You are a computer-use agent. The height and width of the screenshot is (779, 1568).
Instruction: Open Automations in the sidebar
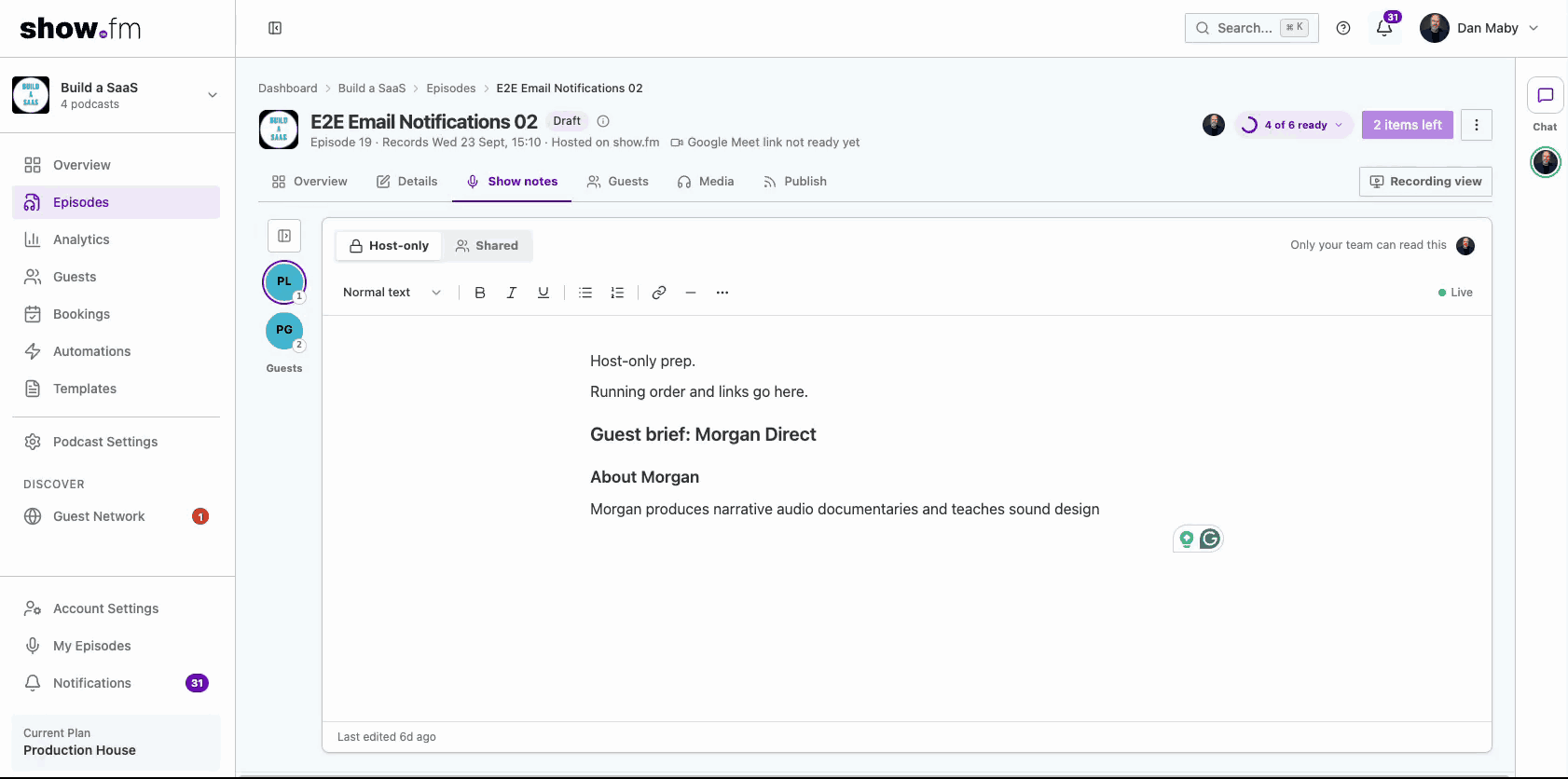(117, 351)
